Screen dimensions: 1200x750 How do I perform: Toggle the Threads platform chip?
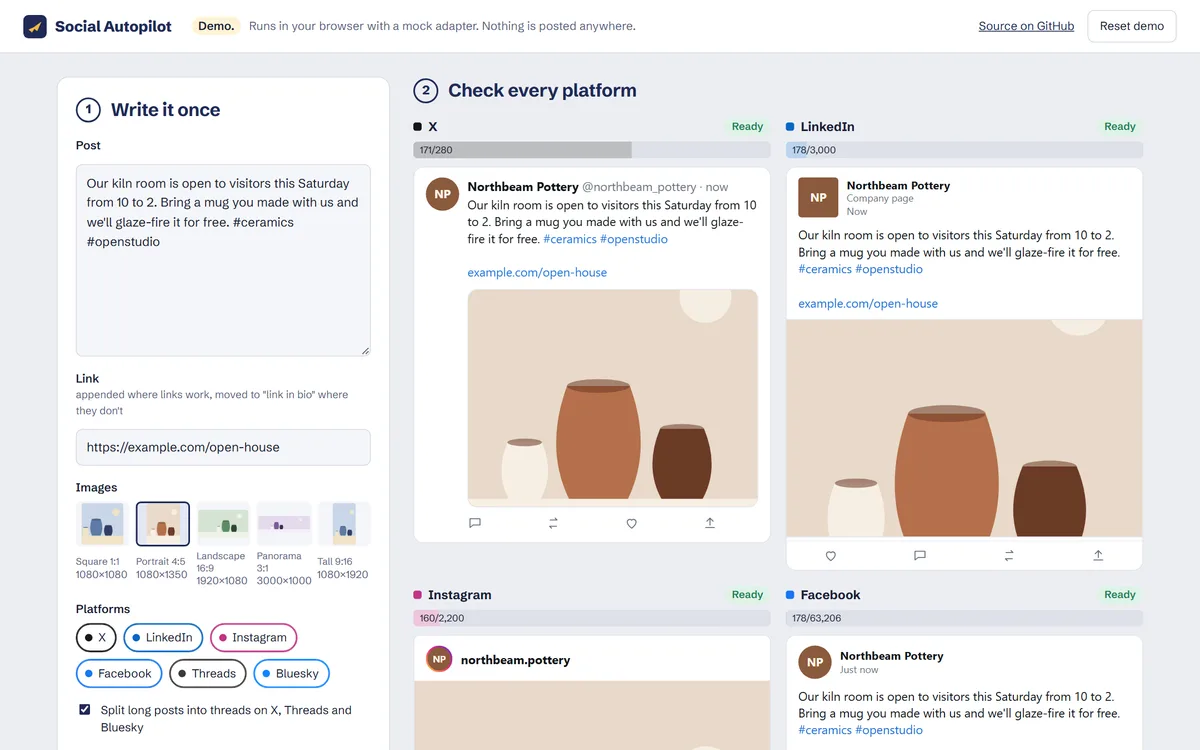point(207,673)
